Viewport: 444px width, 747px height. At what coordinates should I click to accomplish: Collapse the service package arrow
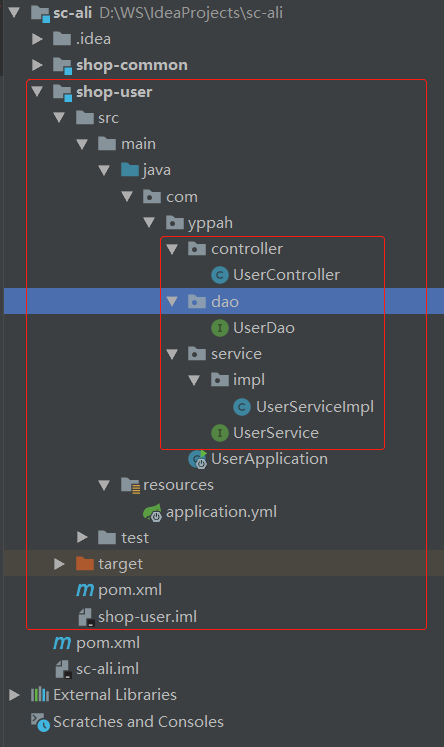click(x=172, y=353)
